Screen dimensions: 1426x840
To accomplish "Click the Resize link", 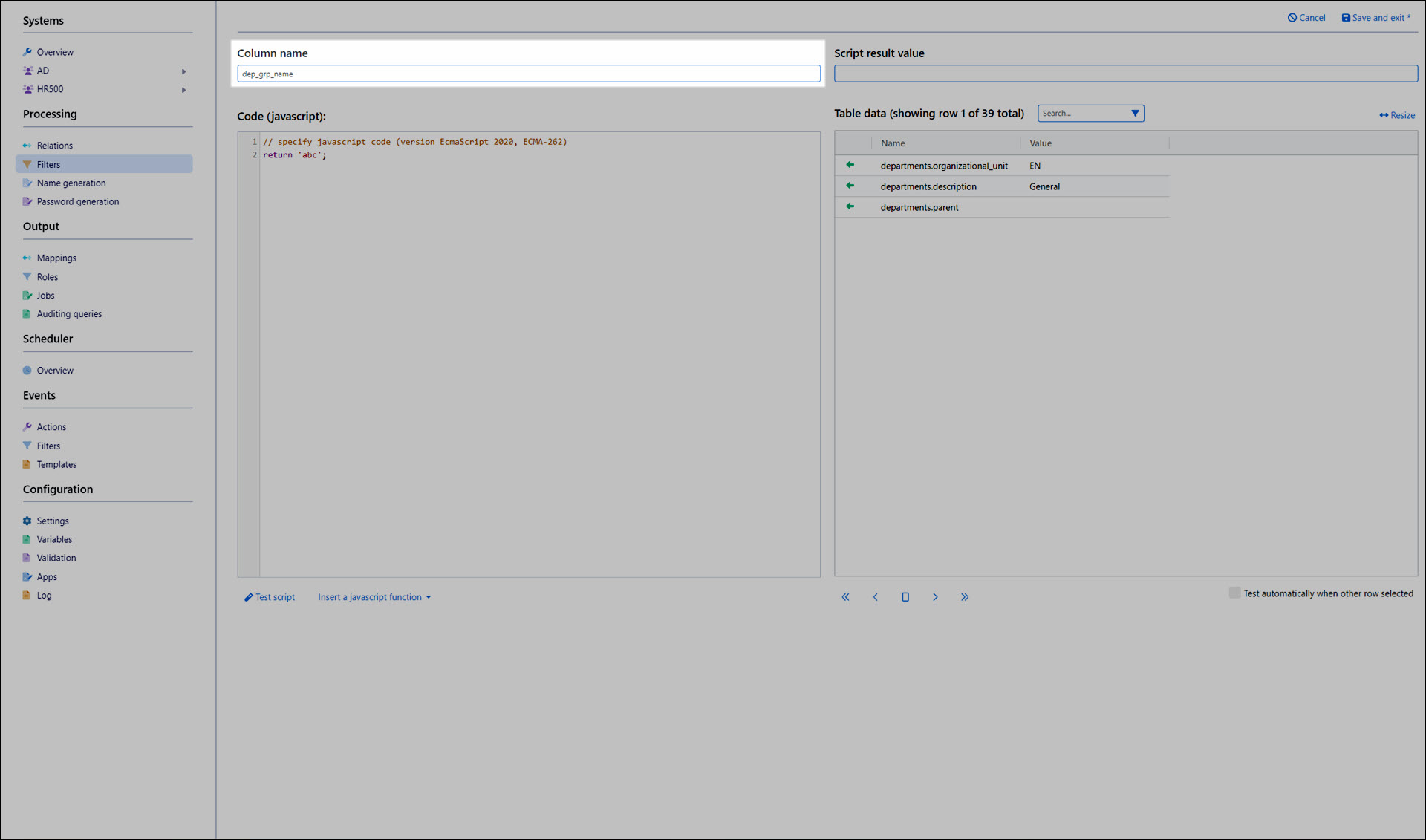I will (x=1397, y=115).
